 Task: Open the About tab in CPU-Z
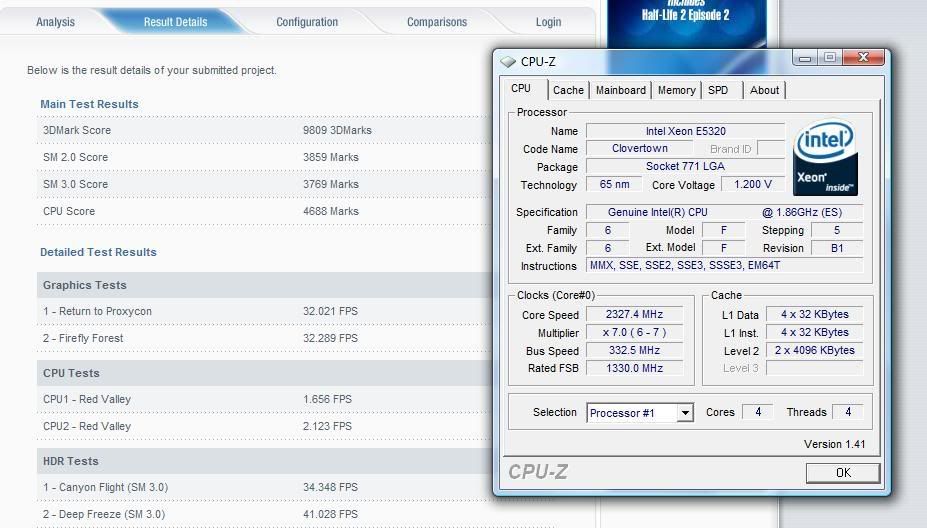(x=764, y=90)
